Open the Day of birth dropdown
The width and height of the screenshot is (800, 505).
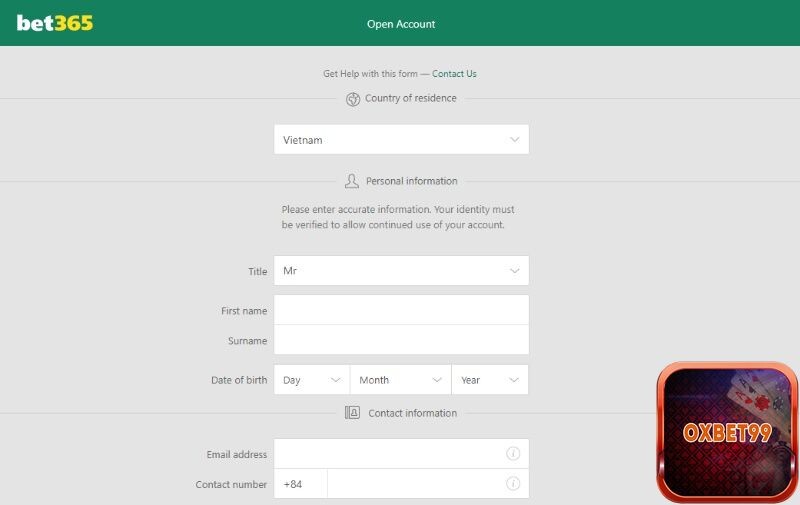tap(311, 380)
